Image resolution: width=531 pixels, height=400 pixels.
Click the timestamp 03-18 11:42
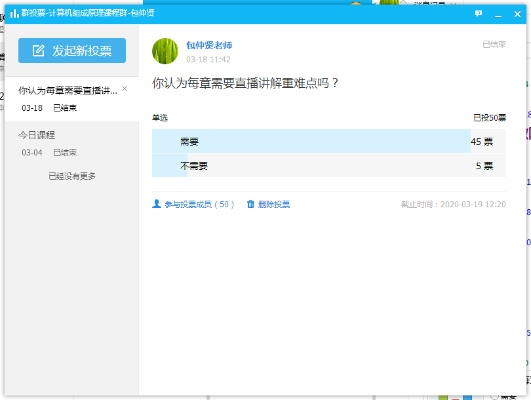(x=208, y=59)
